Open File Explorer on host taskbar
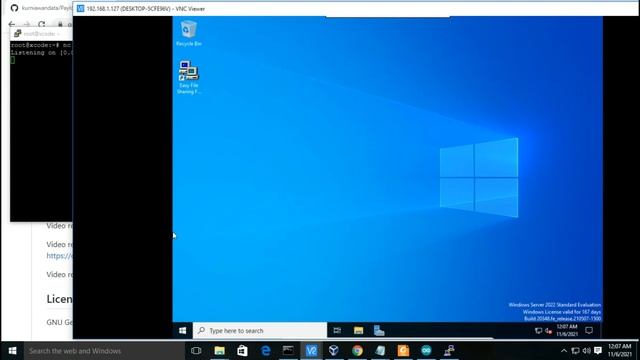The image size is (640, 360). point(220,351)
